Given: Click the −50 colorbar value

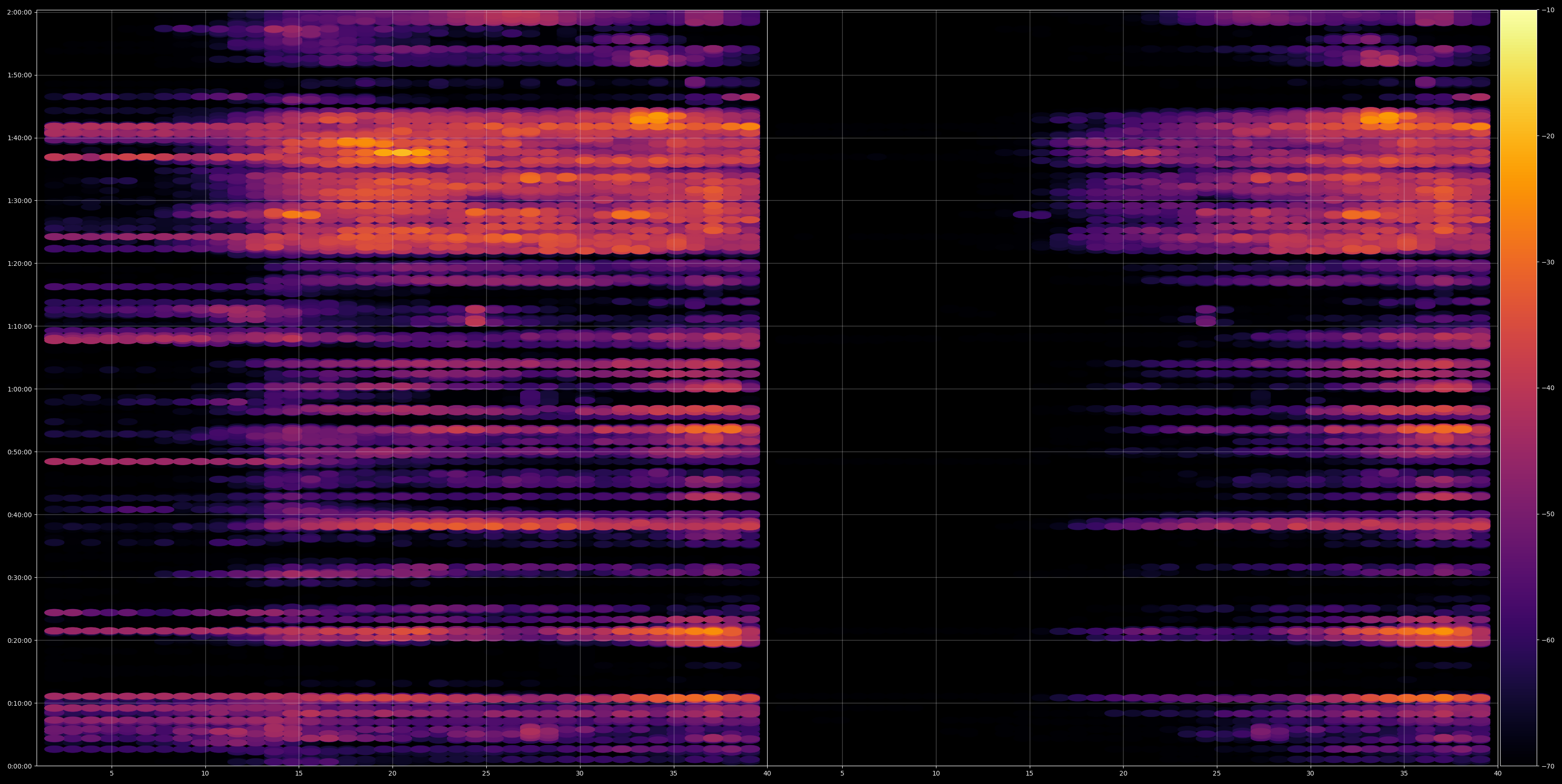Looking at the screenshot, I should coord(1548,514).
